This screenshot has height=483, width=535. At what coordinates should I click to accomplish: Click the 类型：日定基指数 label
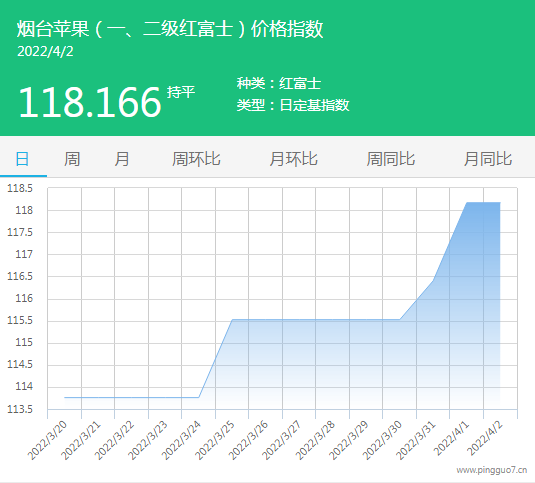(x=293, y=105)
